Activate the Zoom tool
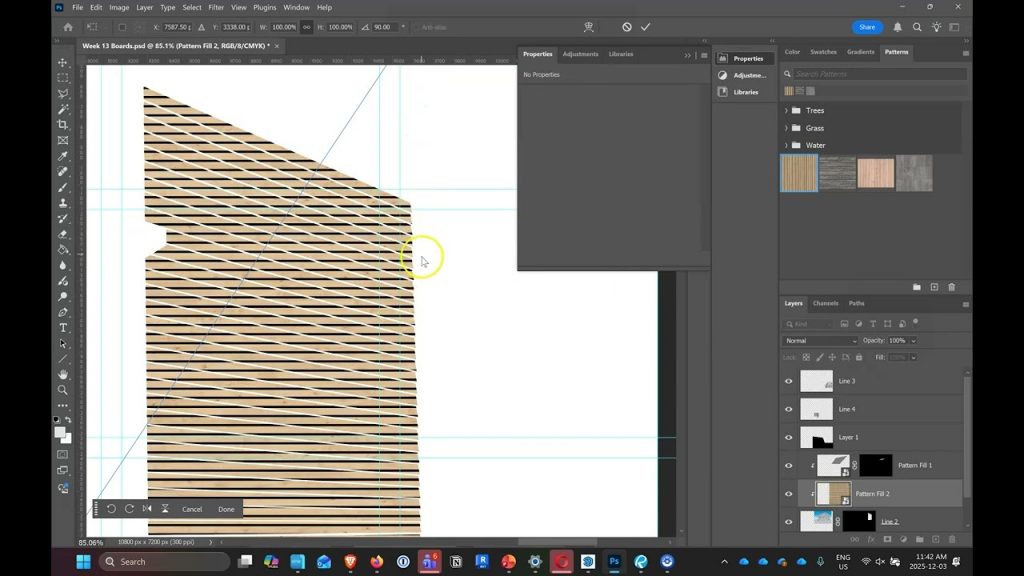 (x=63, y=389)
